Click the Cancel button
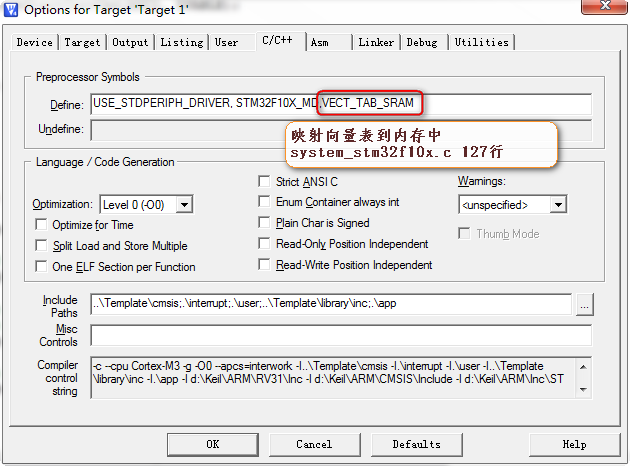630x466 pixels. coord(315,444)
